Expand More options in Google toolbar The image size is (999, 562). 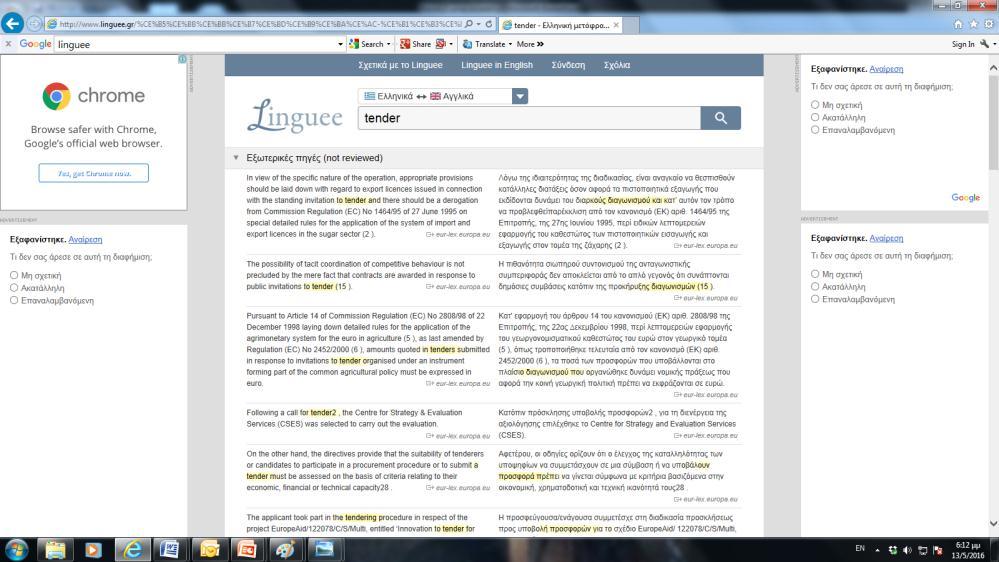[x=530, y=44]
